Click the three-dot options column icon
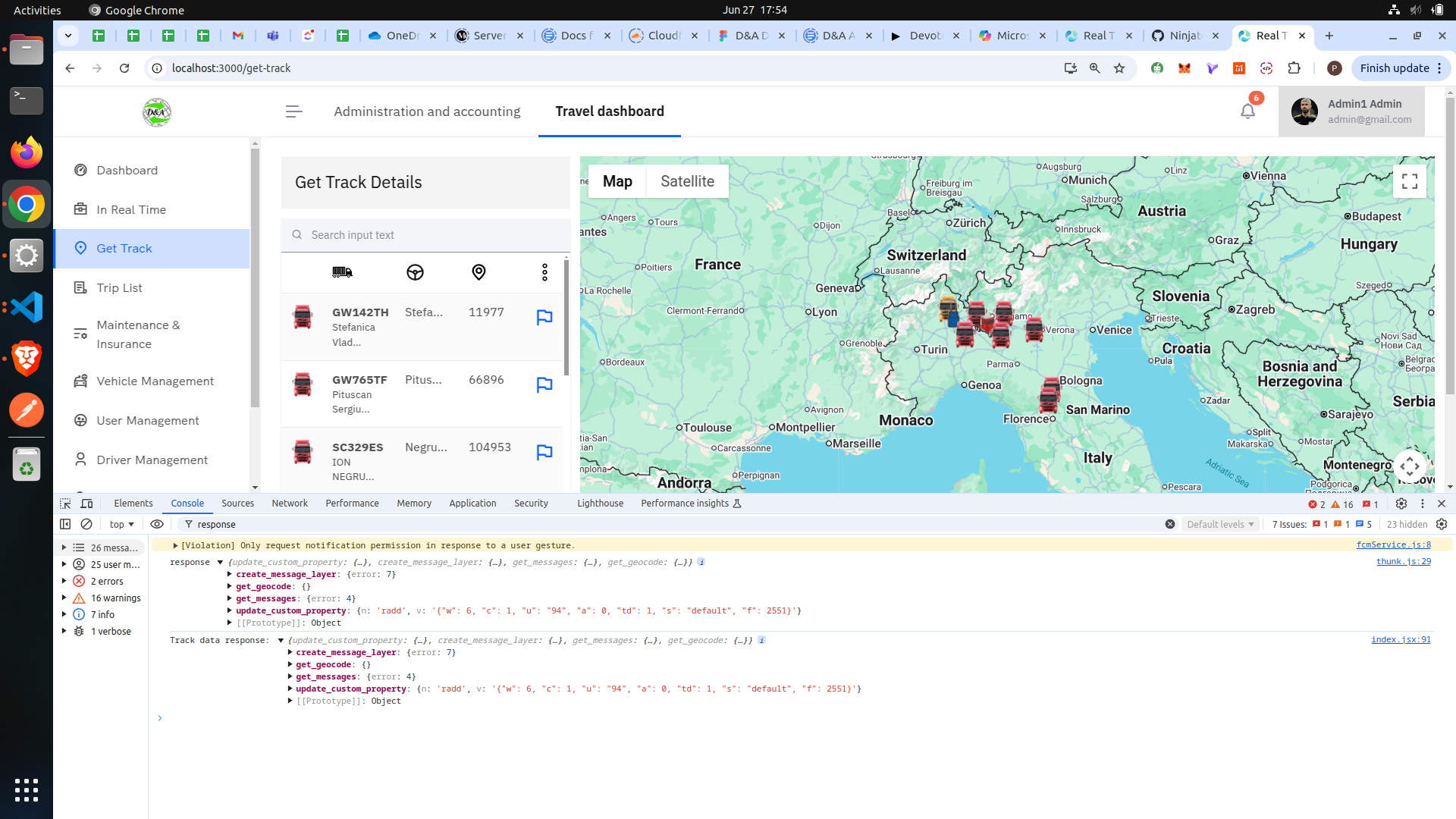The height and width of the screenshot is (819, 1456). (544, 272)
